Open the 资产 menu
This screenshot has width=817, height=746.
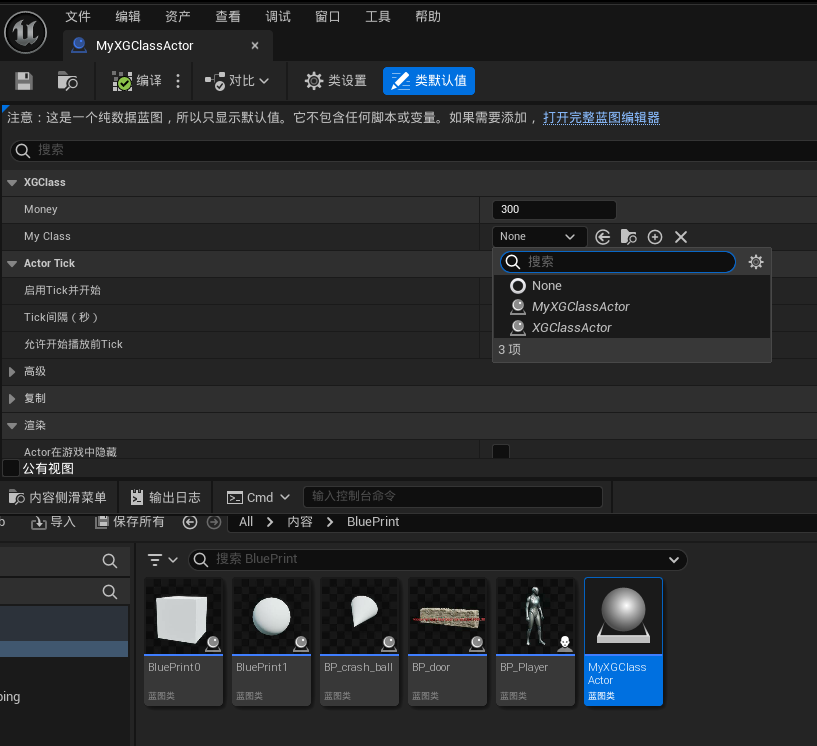pyautogui.click(x=178, y=17)
